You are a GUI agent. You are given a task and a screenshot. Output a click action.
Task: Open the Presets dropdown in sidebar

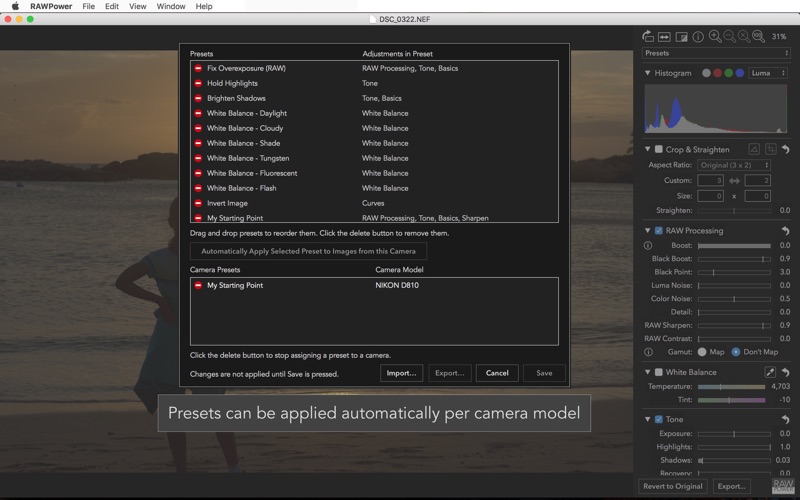pos(716,53)
